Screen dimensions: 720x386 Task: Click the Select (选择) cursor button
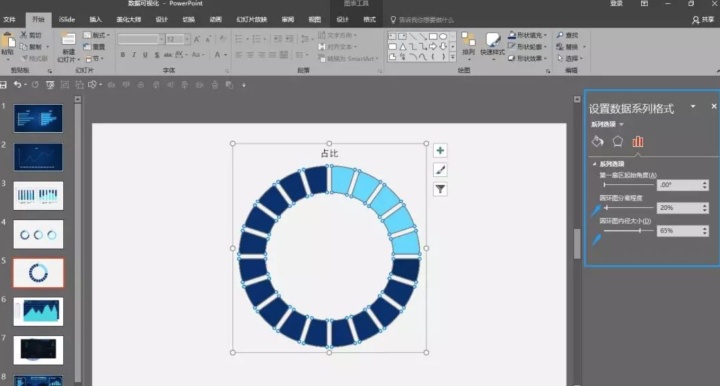point(569,59)
